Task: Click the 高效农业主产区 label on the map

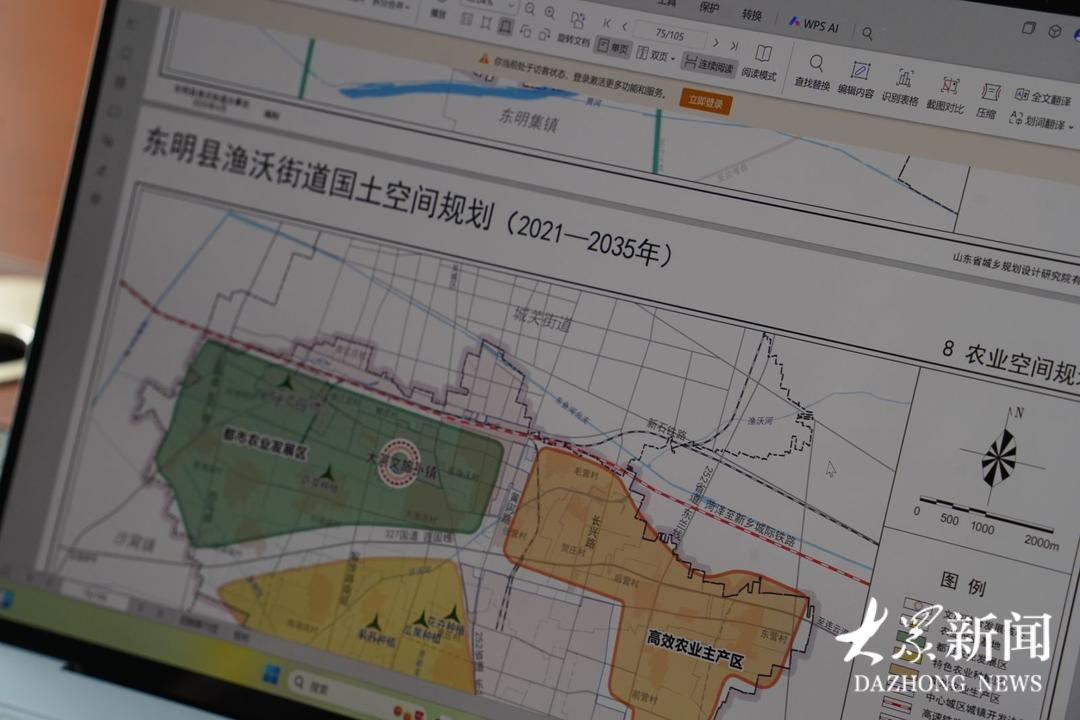Action: click(x=696, y=650)
